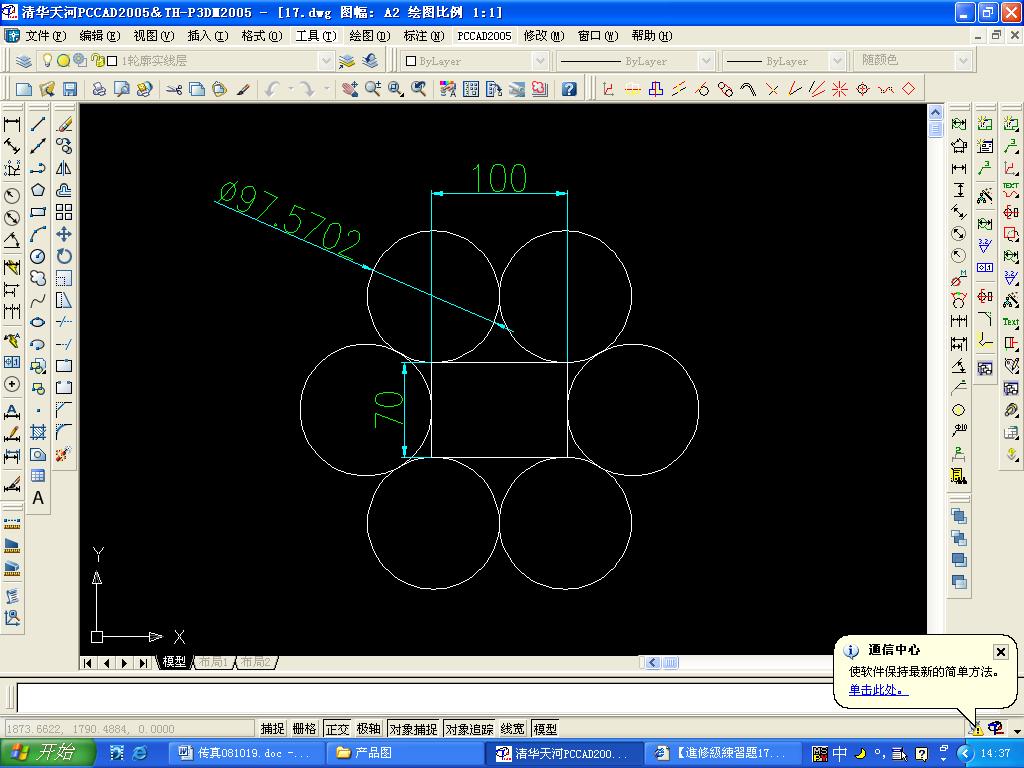Click the command line input field
1024x768 pixels.
[x=423, y=697]
